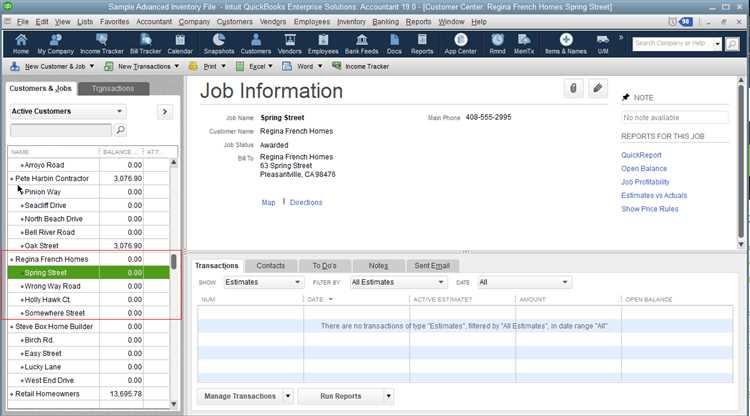The width and height of the screenshot is (750, 416).
Task: Open the Docs icon
Action: point(394,44)
